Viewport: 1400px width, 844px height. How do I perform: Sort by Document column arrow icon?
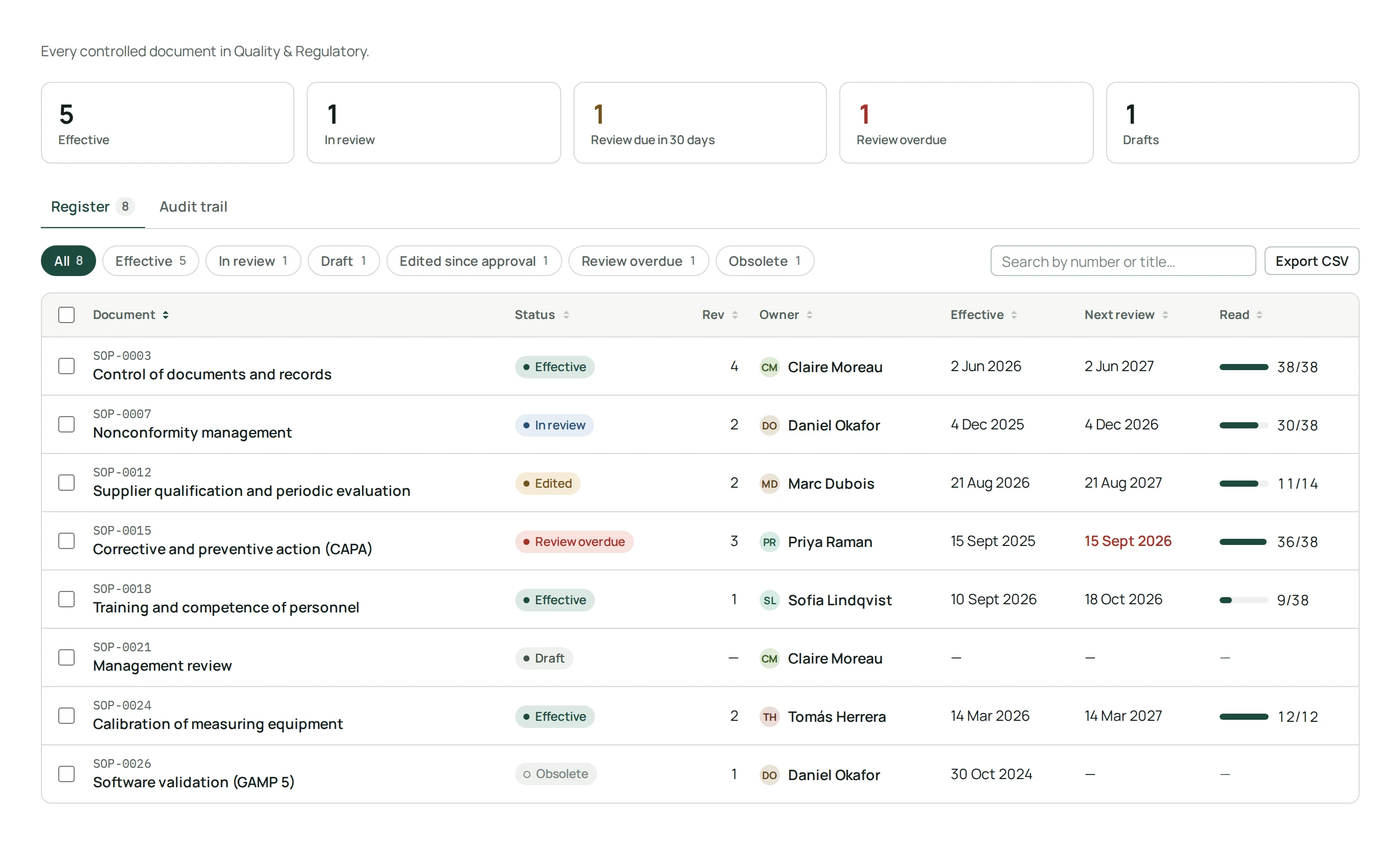tap(165, 315)
